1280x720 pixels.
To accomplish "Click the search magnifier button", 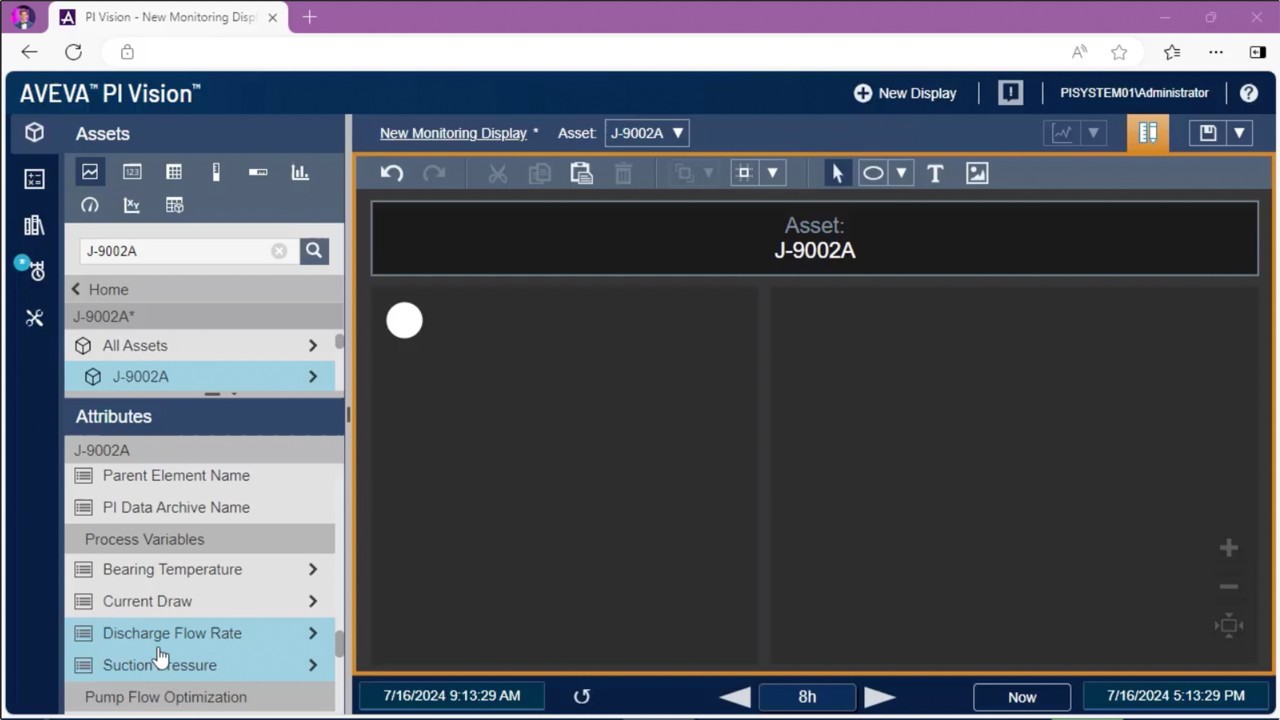I will [x=314, y=251].
